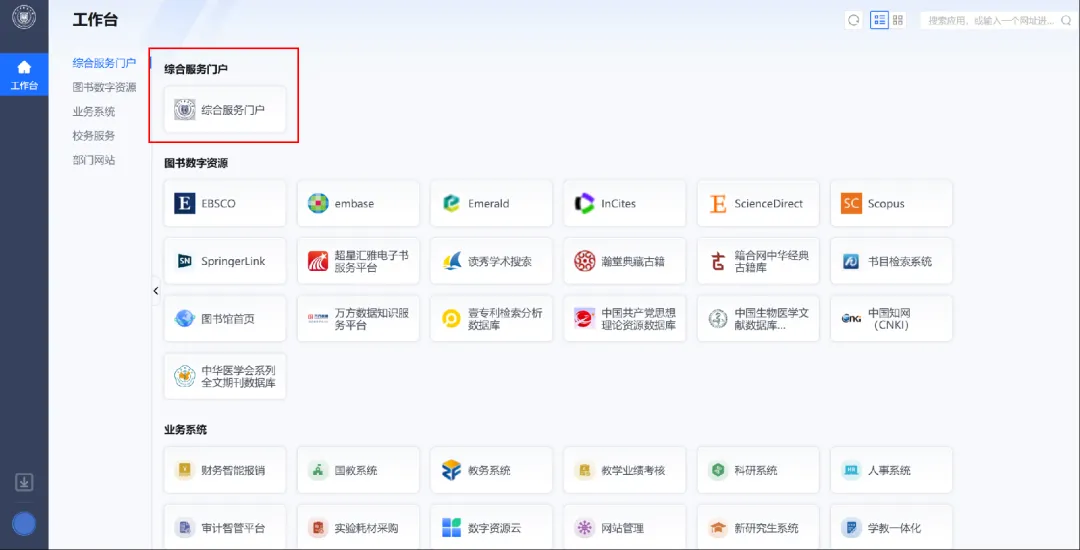Open 图书馆首页 globe icon
The height and width of the screenshot is (550, 1080).
185,319
